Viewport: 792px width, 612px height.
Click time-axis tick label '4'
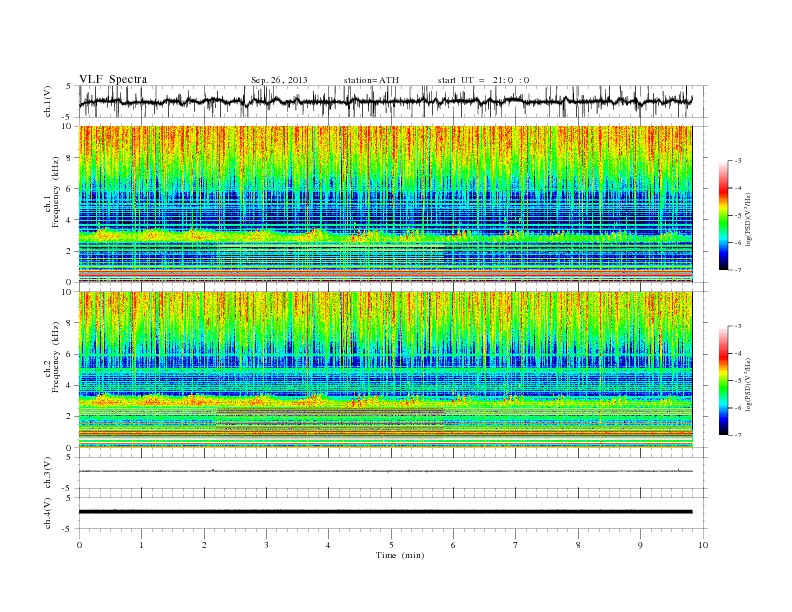328,545
